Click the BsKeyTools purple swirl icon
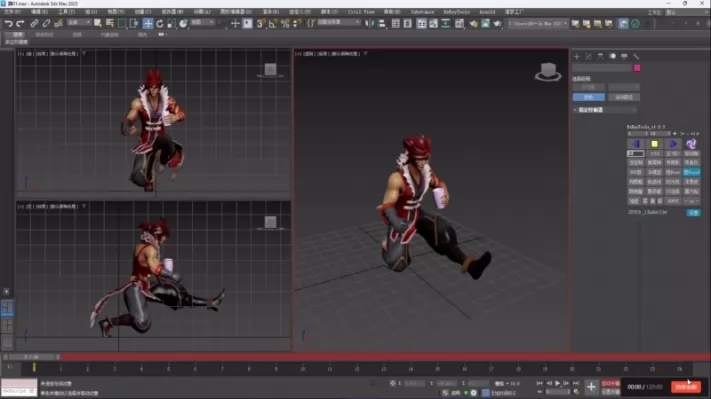Screen dimensions: 711x399 click(691, 144)
